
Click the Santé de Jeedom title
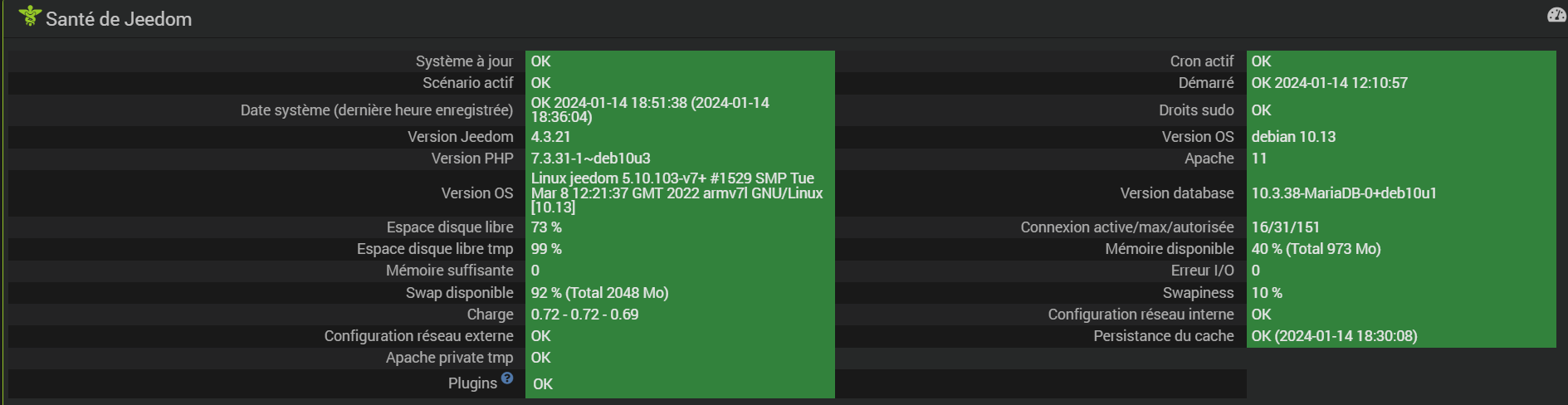pyautogui.click(x=119, y=19)
